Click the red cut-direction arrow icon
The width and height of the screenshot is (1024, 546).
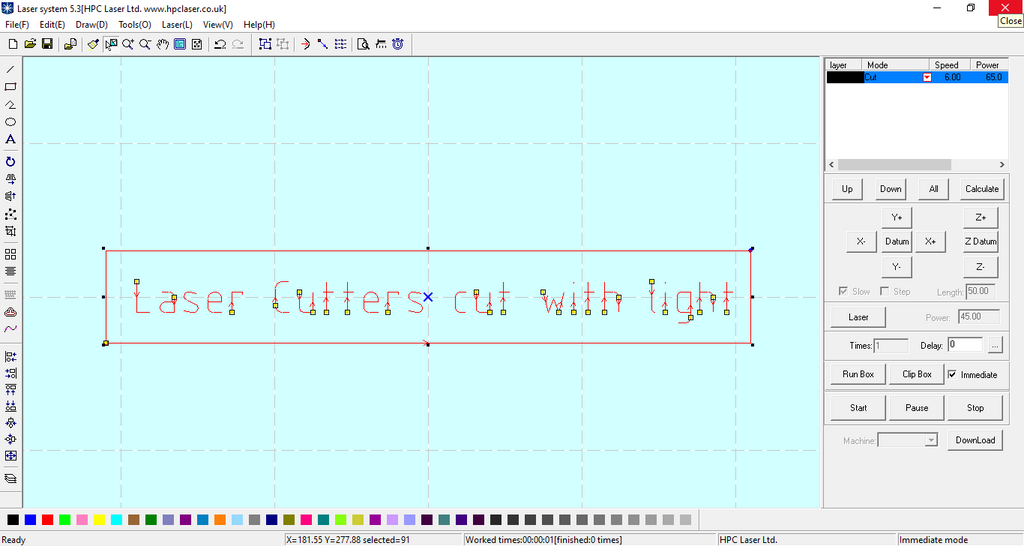pos(305,44)
